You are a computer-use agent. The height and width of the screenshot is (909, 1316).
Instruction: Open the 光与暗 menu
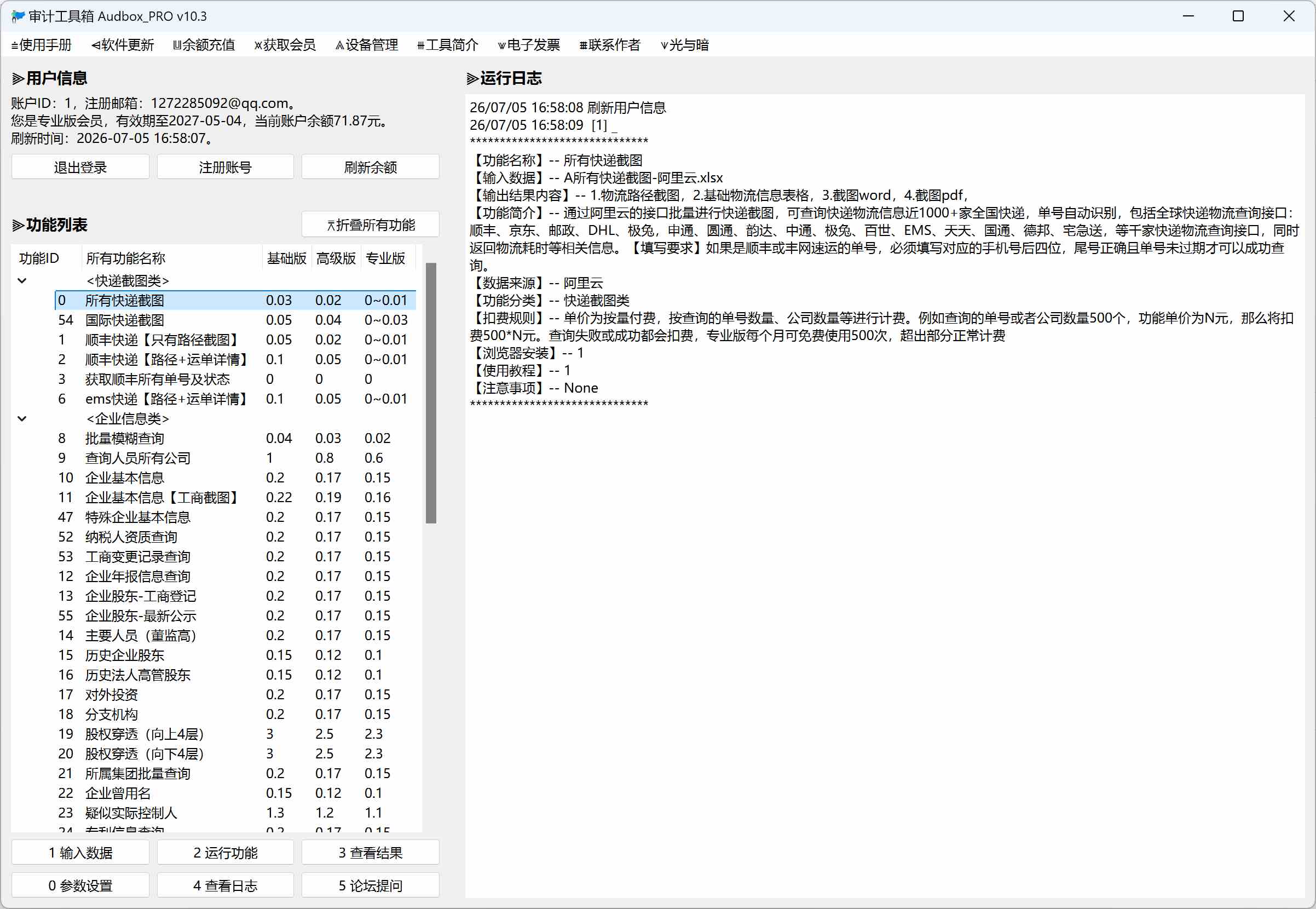coord(685,45)
